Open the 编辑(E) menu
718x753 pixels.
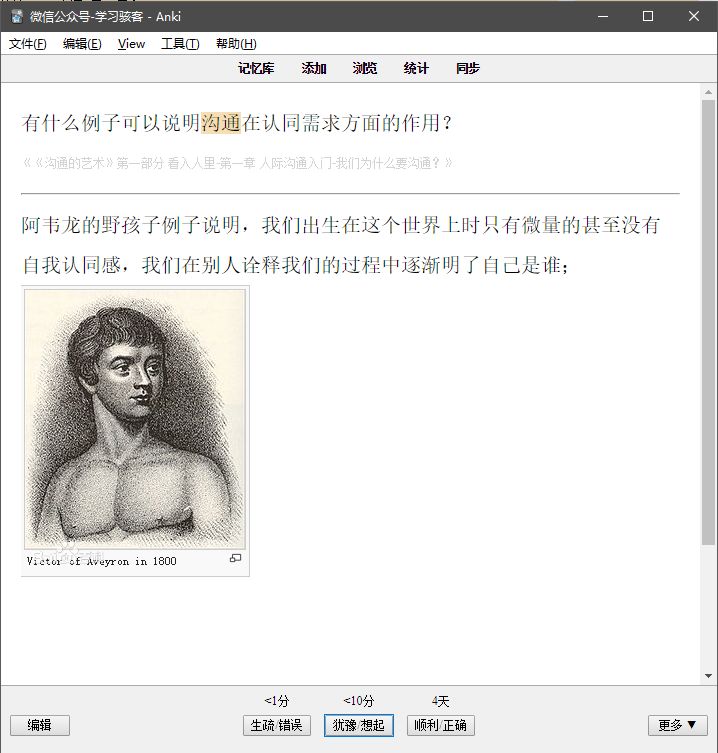82,44
